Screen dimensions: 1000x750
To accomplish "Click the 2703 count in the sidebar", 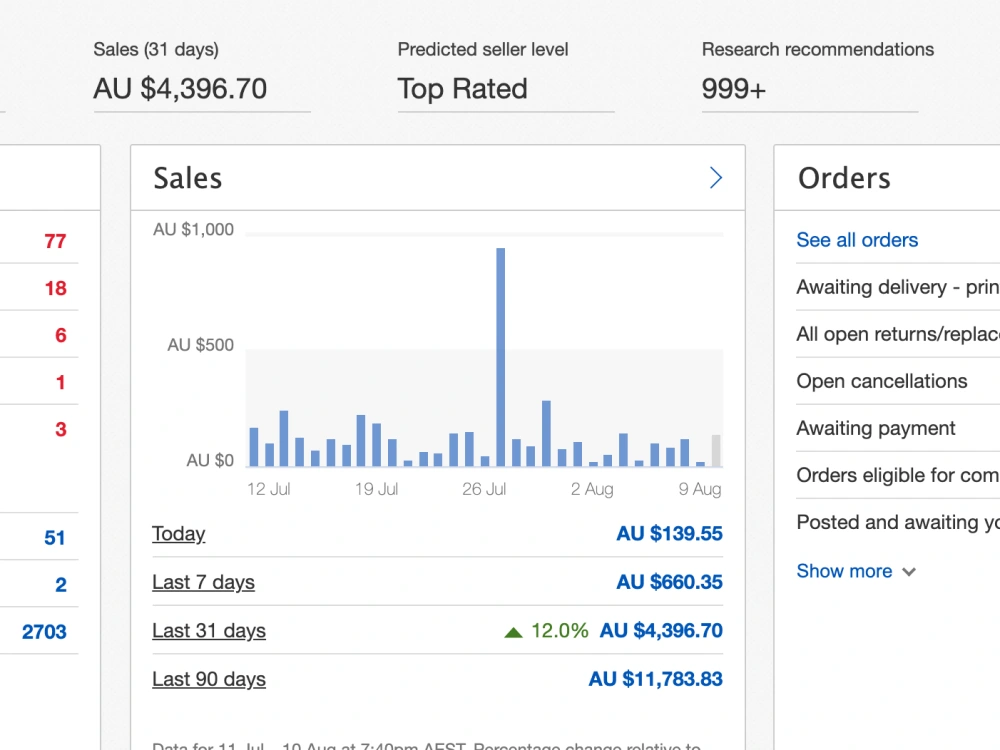I will coord(45,631).
